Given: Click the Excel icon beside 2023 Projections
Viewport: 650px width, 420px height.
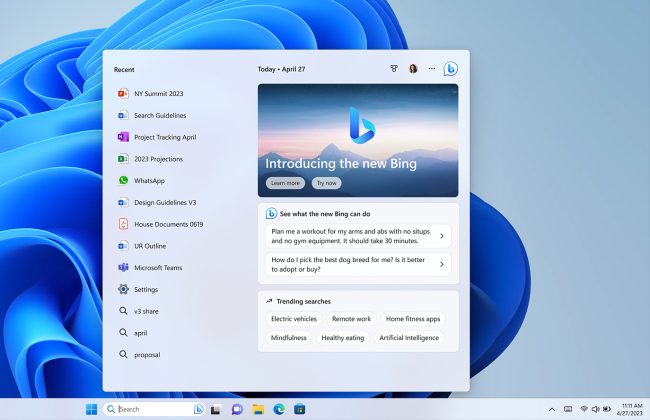Looking at the screenshot, I should point(123,159).
